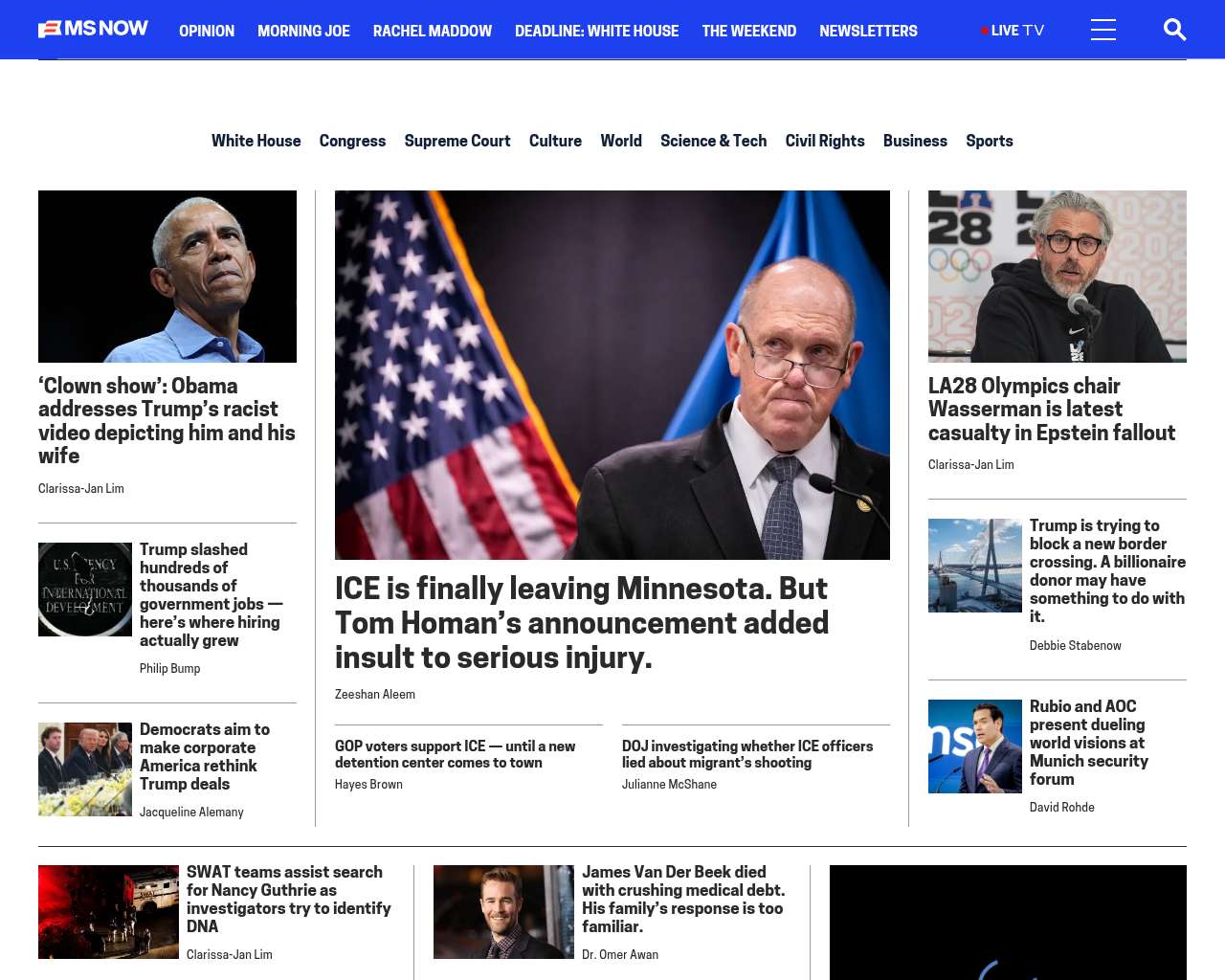
Task: Open the Newsletters nav link
Action: tap(868, 31)
